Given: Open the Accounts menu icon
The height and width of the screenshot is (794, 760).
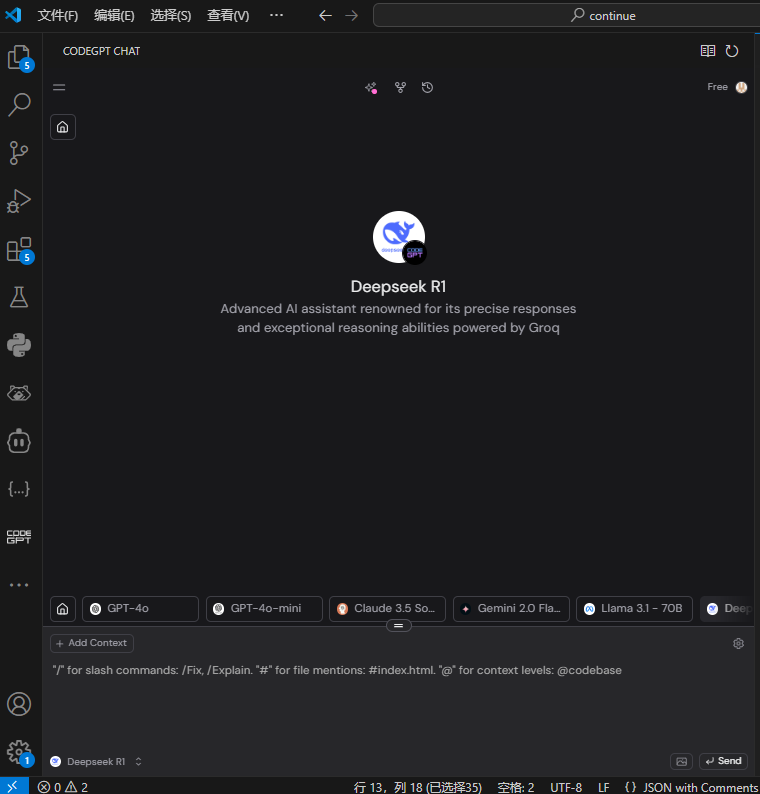Looking at the screenshot, I should pyautogui.click(x=19, y=704).
